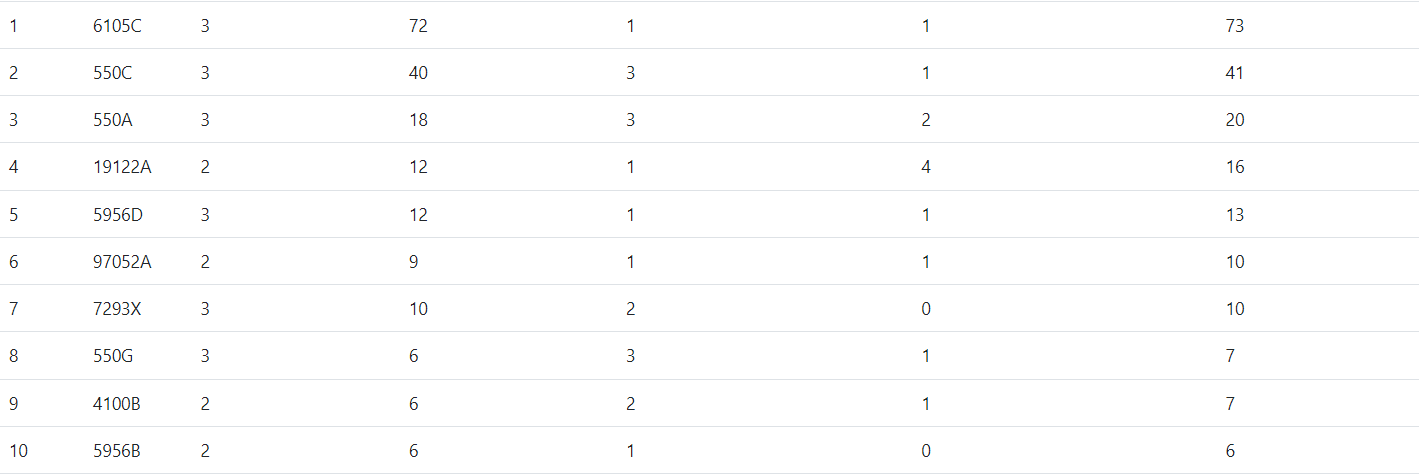Screen dimensions: 1426x475
Task: Select the 550C entry
Action: point(112,73)
